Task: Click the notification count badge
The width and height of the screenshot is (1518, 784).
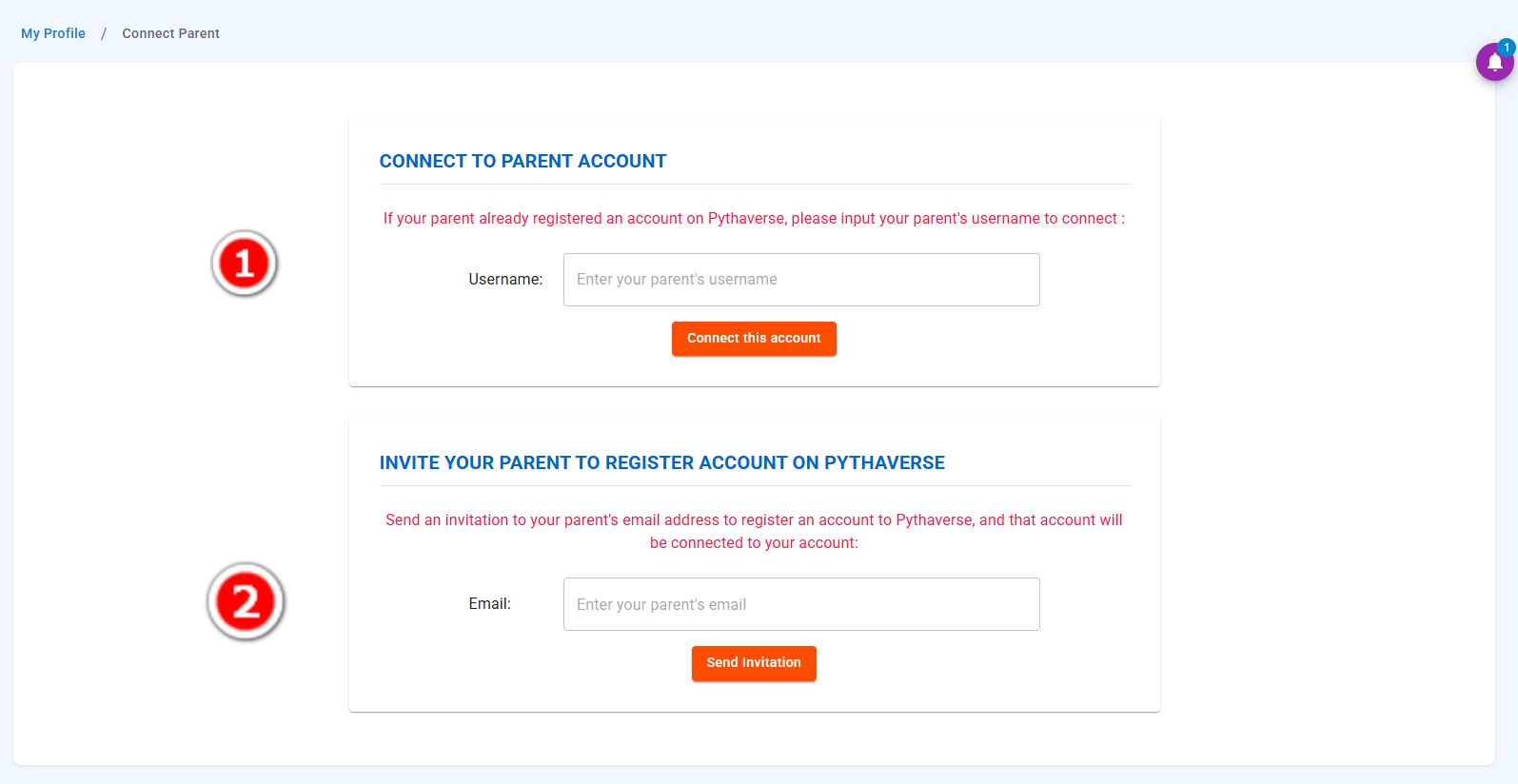Action: (1507, 48)
